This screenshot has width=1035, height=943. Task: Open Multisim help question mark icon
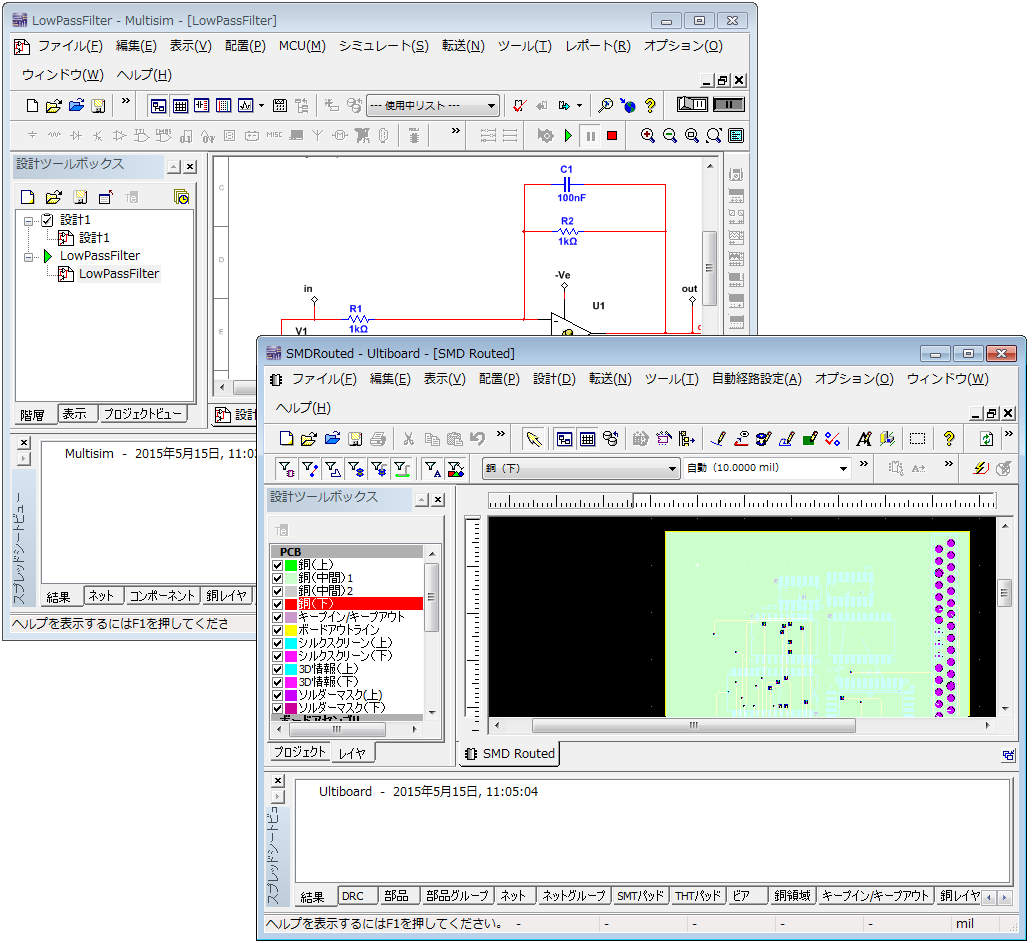point(650,106)
